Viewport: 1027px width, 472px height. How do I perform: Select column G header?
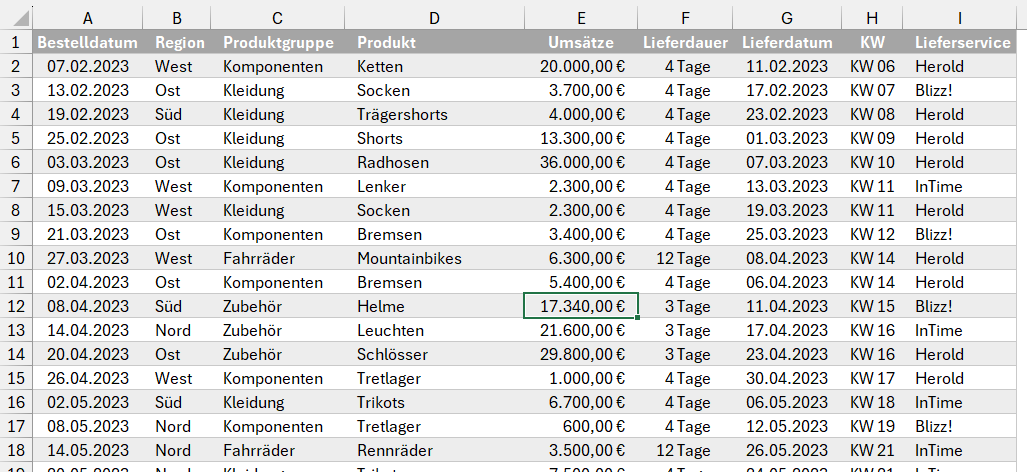click(x=787, y=18)
